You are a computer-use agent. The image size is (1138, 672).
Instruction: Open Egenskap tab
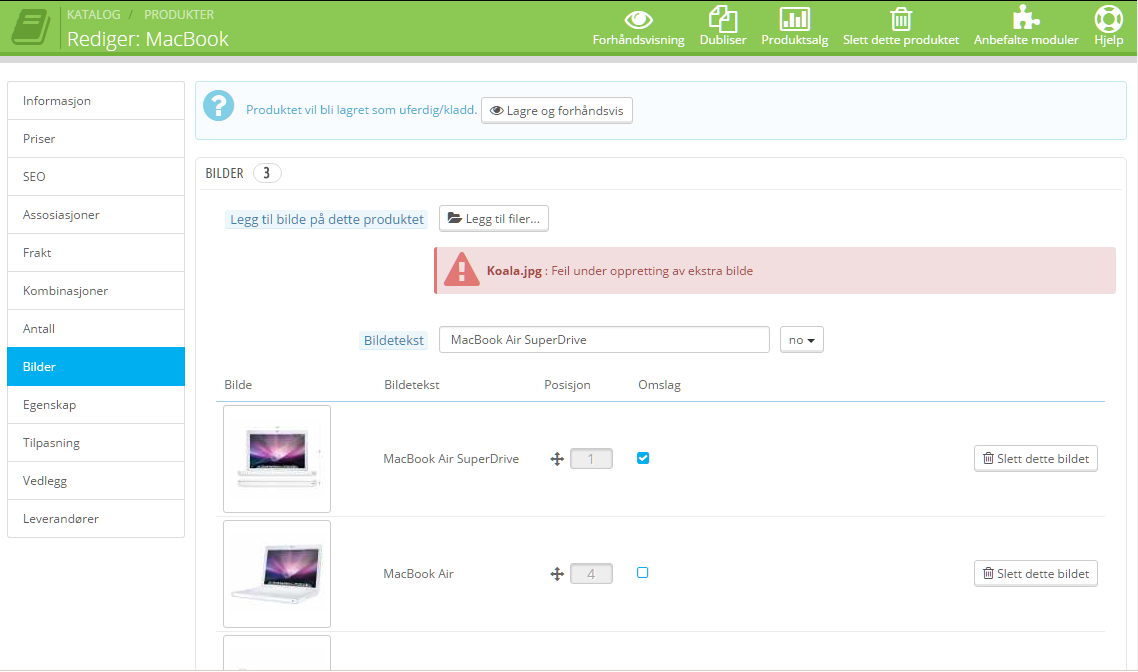click(96, 405)
